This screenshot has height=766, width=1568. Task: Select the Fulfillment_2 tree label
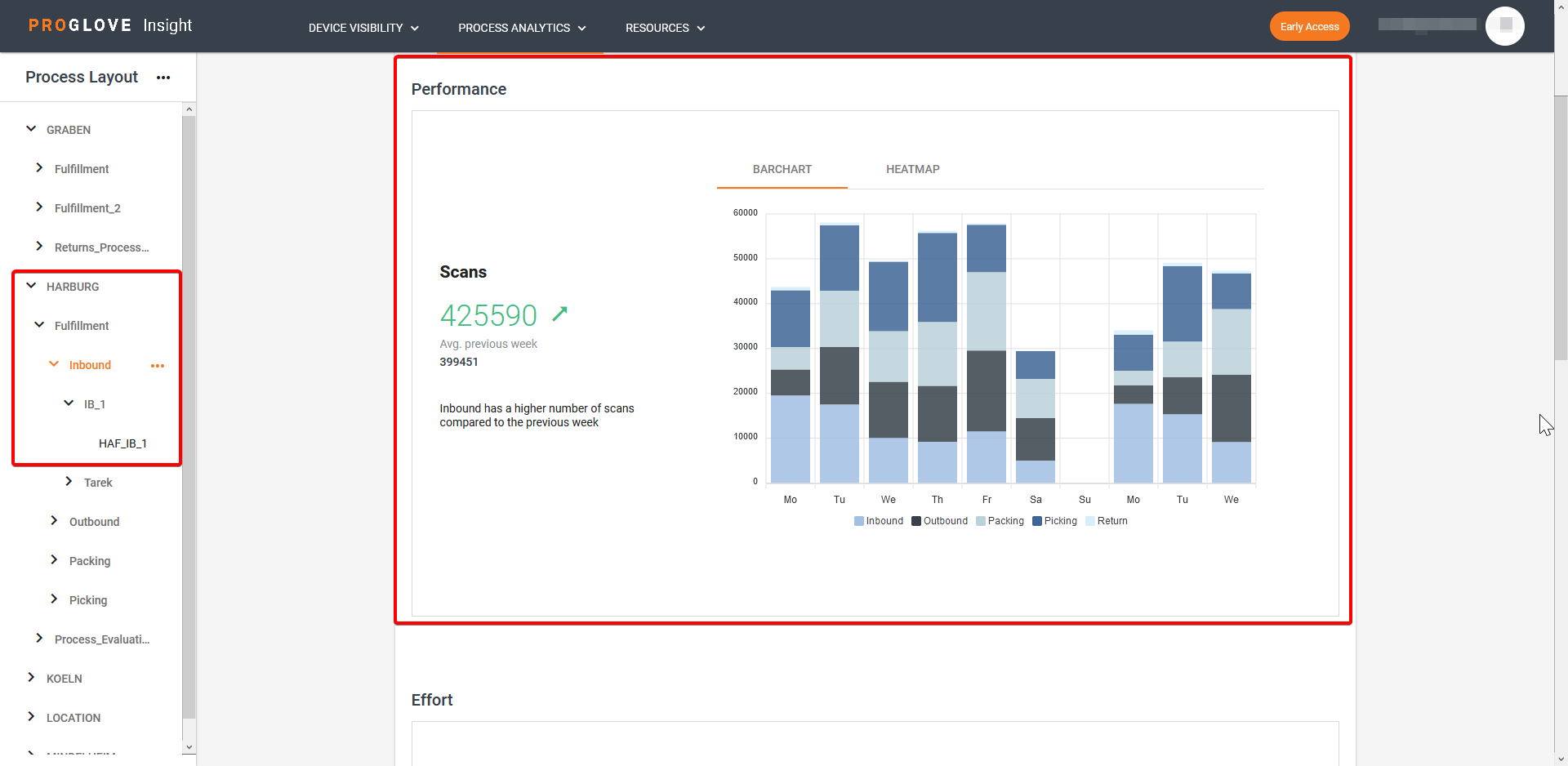(x=87, y=208)
